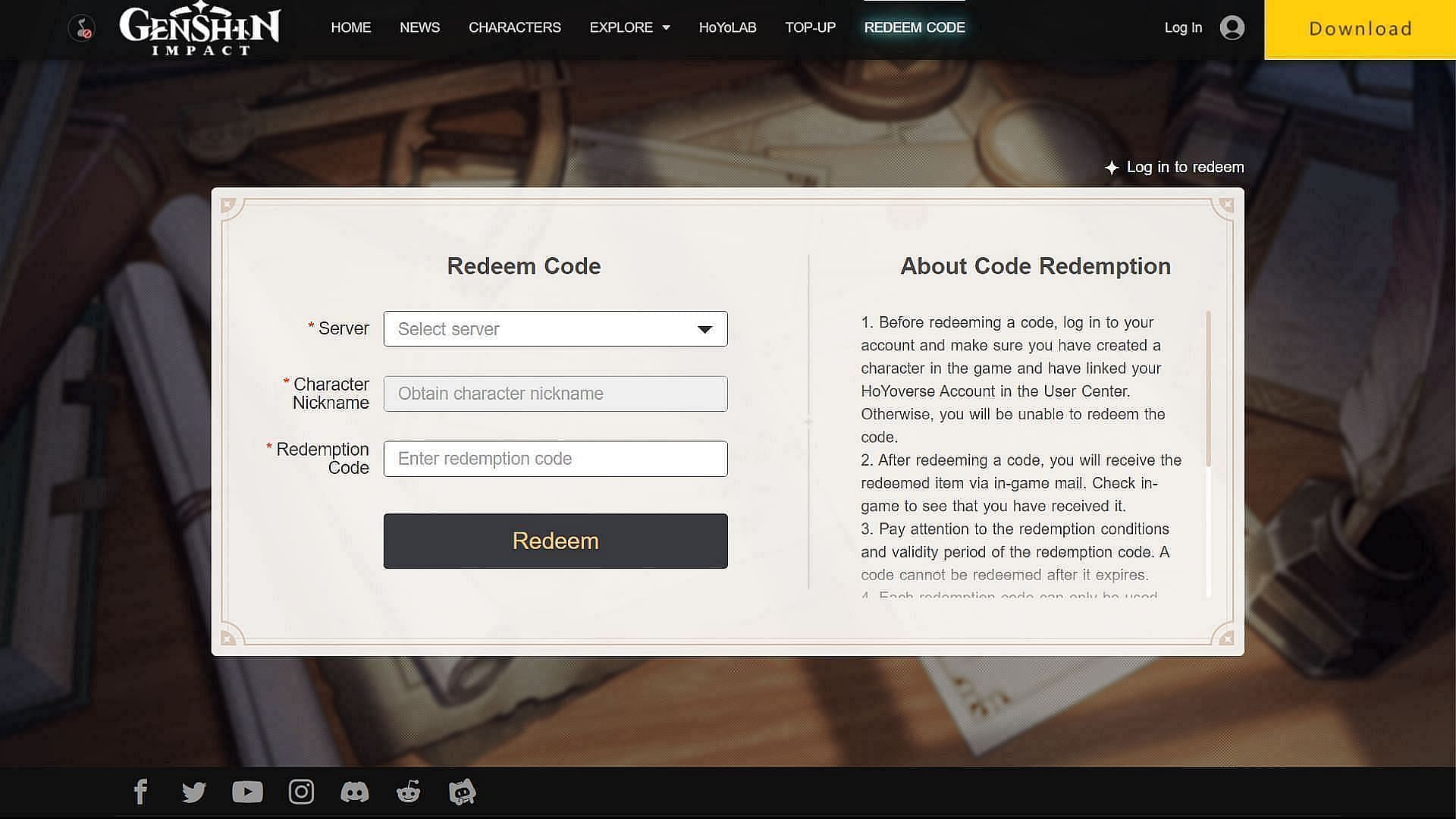
Task: Click the second Discord icon in footer
Action: coord(462,791)
